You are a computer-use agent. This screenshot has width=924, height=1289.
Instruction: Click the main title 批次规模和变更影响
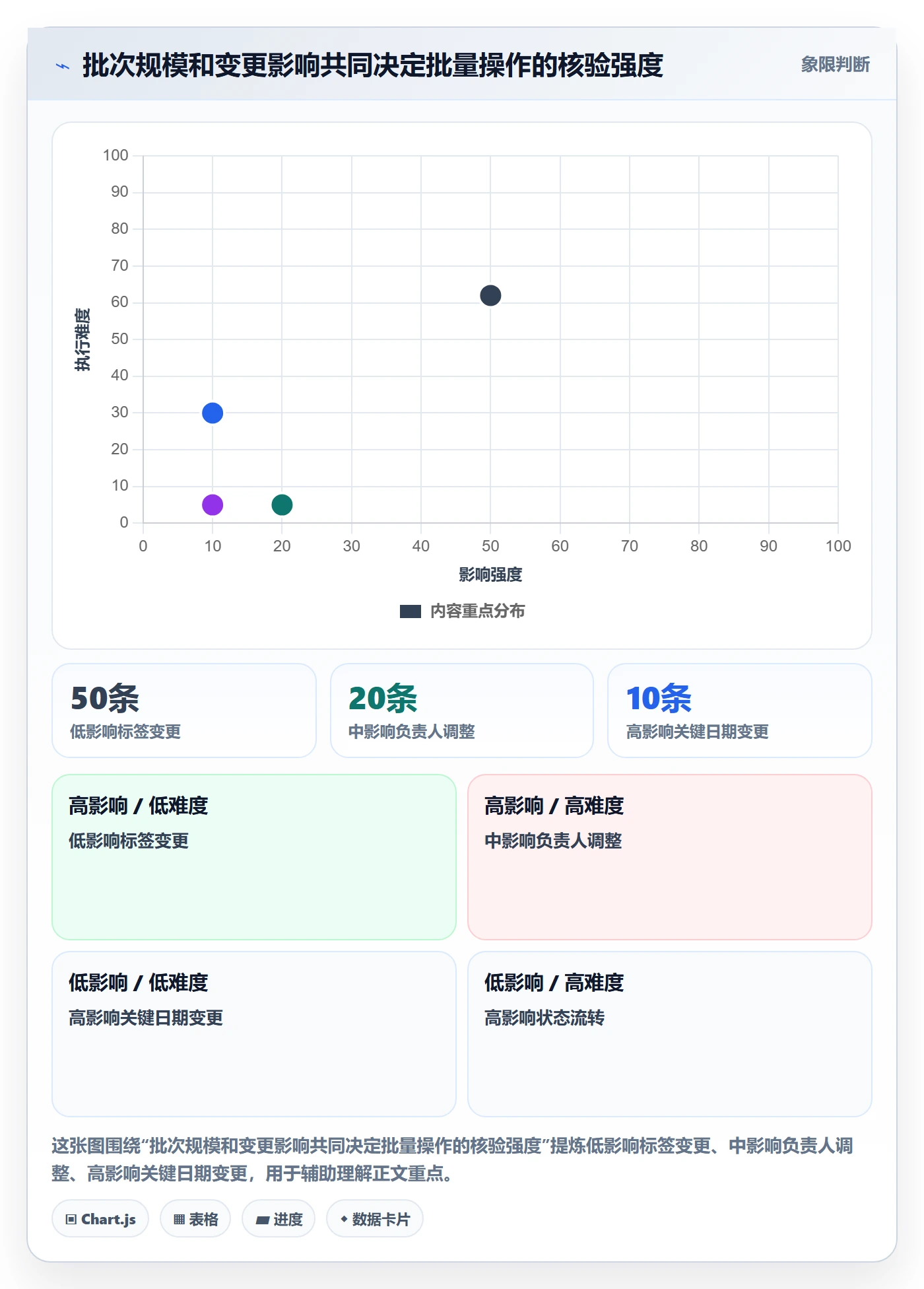(x=373, y=65)
